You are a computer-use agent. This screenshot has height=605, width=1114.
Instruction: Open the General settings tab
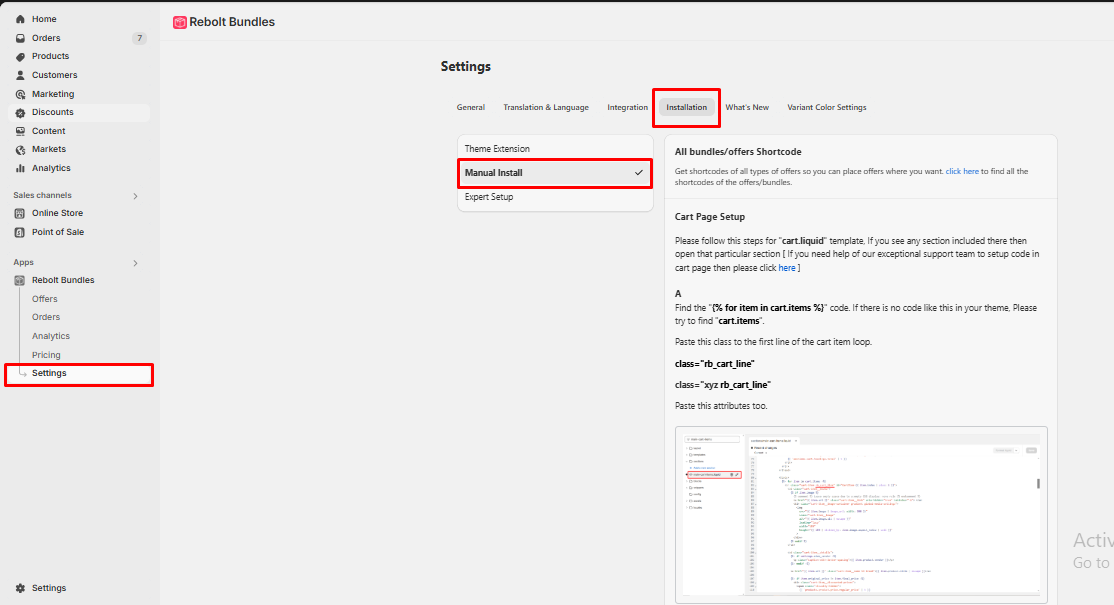point(470,107)
